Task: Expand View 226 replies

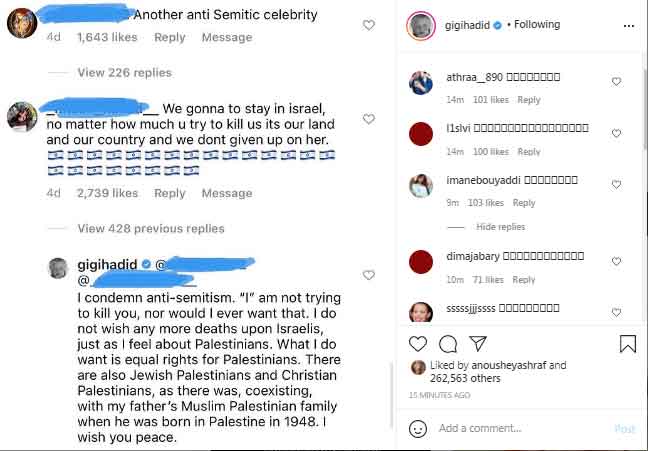Action: coord(124,72)
